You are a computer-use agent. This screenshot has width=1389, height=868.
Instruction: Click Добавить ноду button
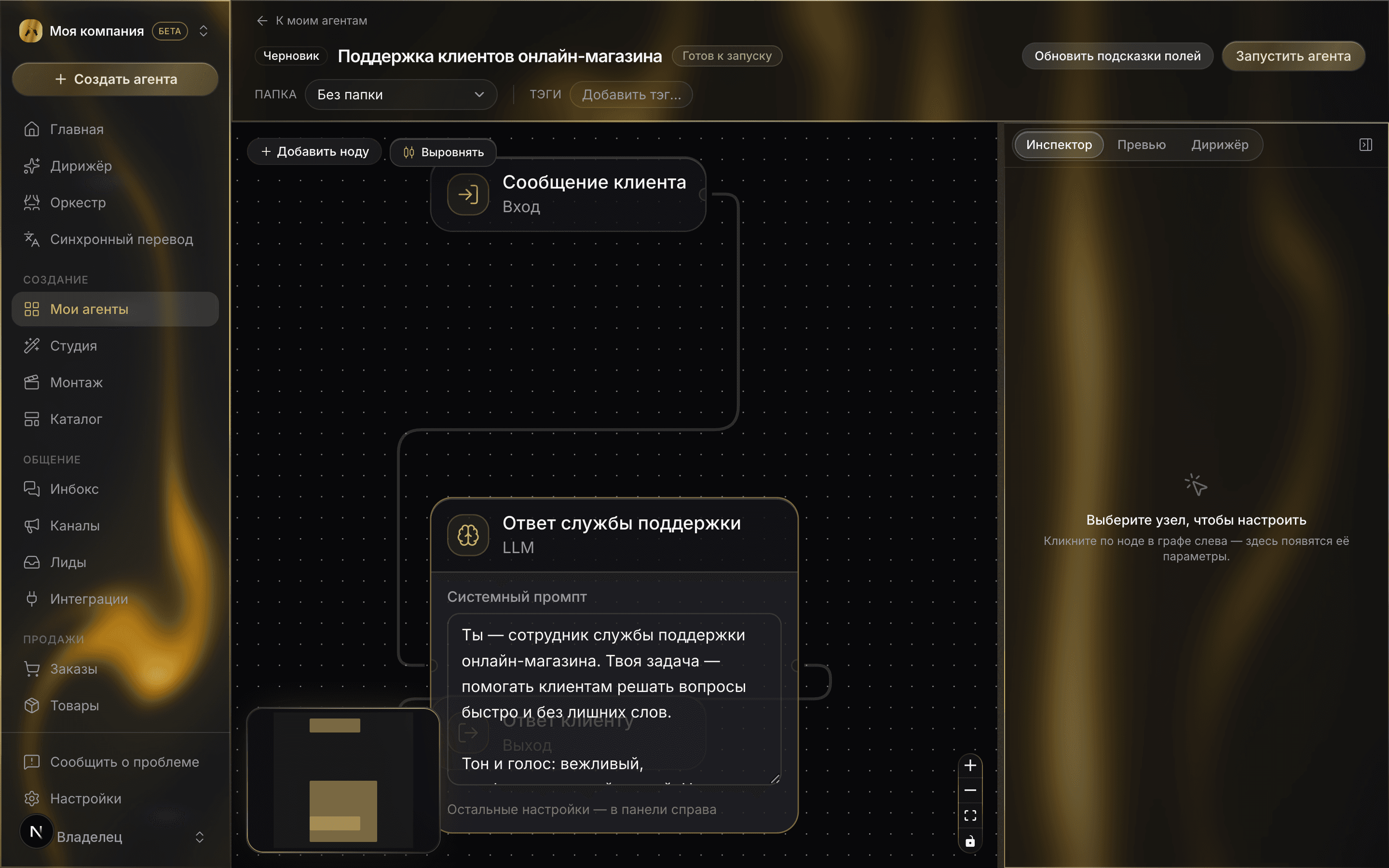(314, 151)
